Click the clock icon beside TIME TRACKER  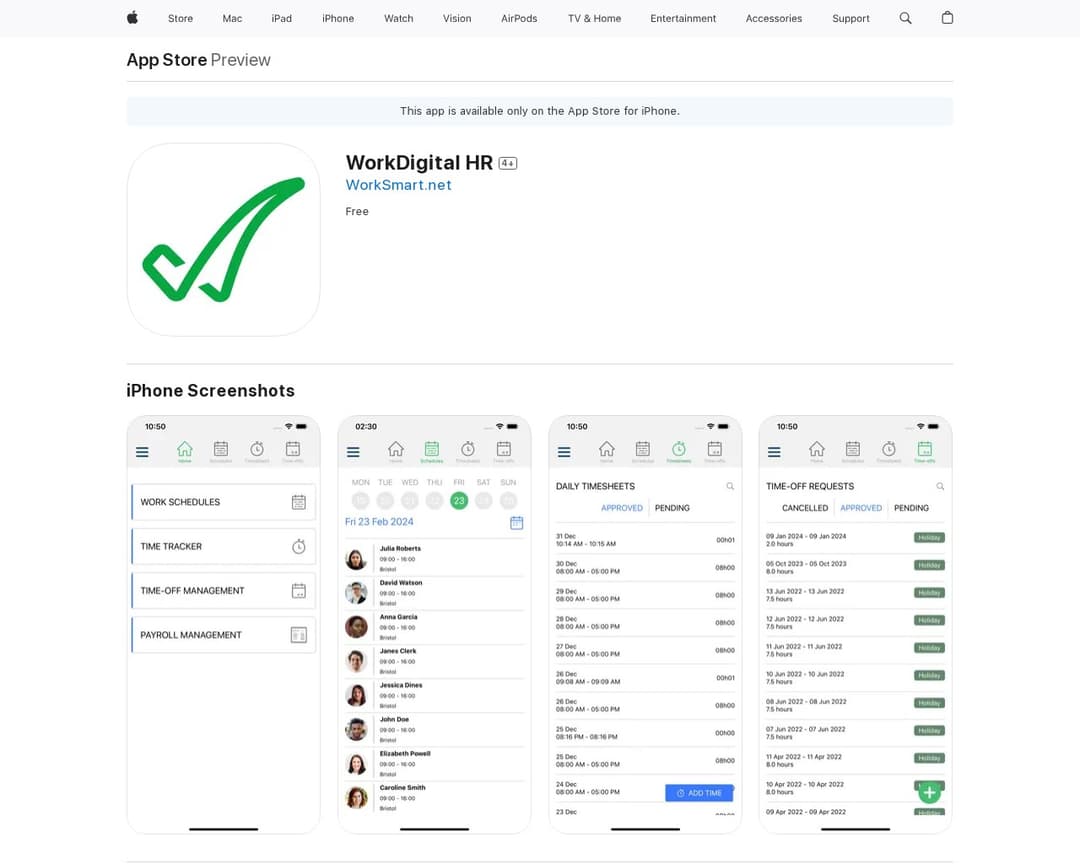click(x=298, y=546)
